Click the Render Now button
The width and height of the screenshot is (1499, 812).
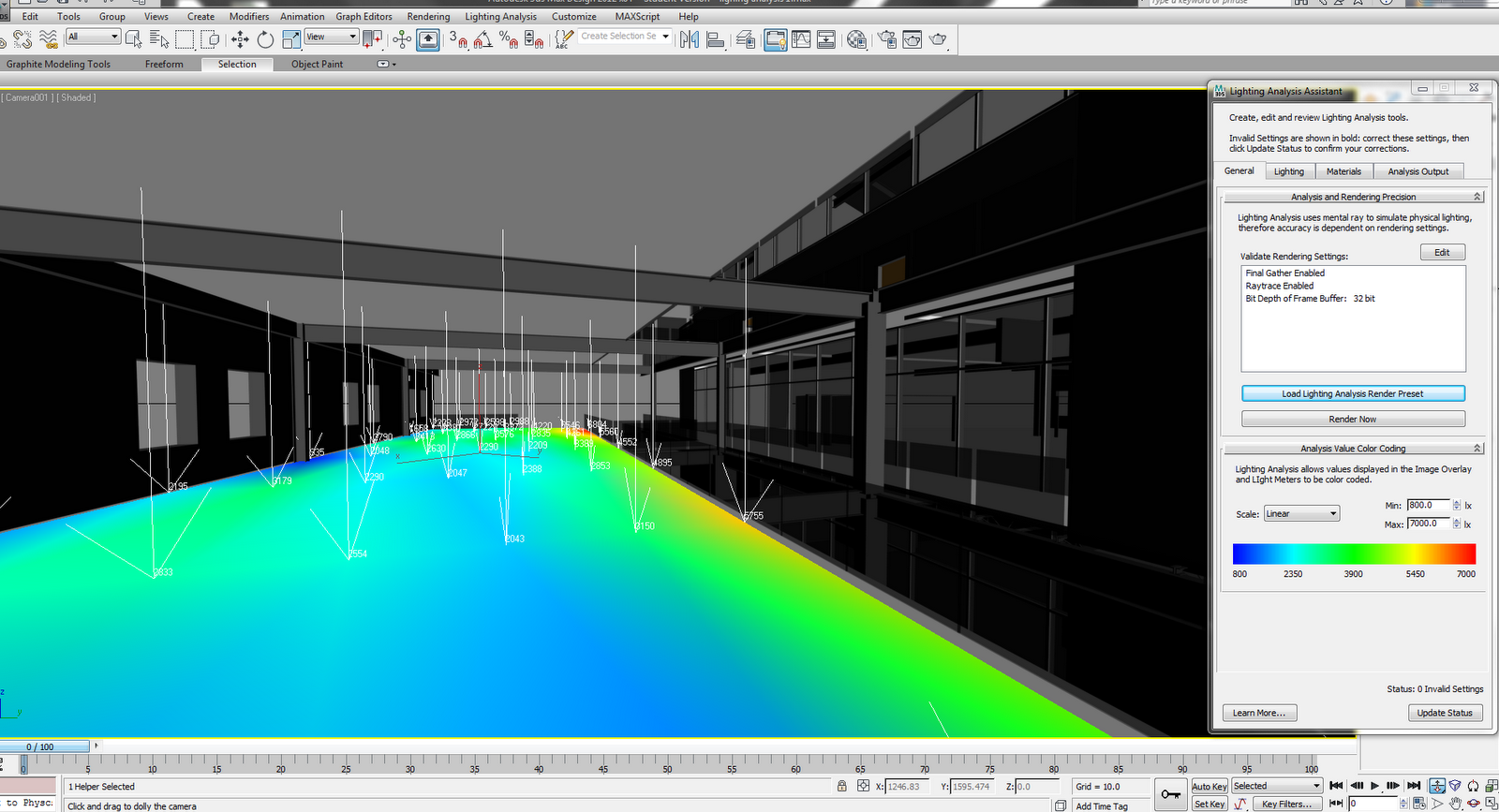click(1353, 419)
